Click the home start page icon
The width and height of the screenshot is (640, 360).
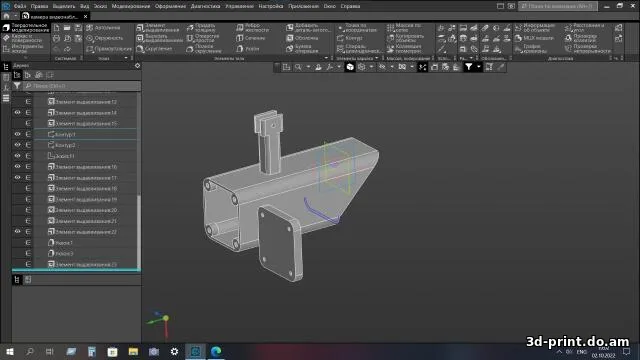pyautogui.click(x=6, y=16)
